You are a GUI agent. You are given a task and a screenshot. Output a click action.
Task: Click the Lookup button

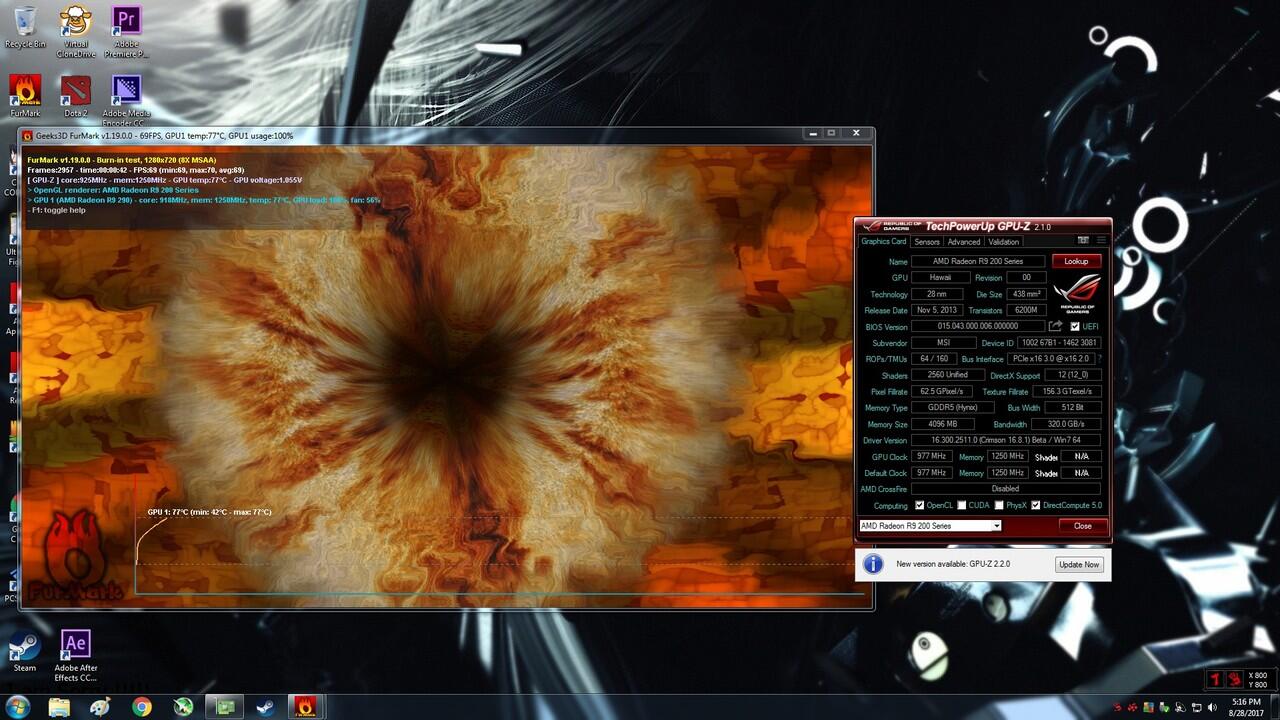(1076, 261)
